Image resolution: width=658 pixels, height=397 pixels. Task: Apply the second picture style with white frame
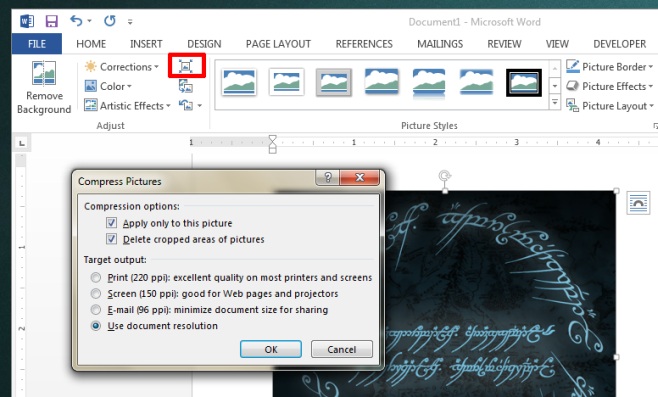click(287, 82)
